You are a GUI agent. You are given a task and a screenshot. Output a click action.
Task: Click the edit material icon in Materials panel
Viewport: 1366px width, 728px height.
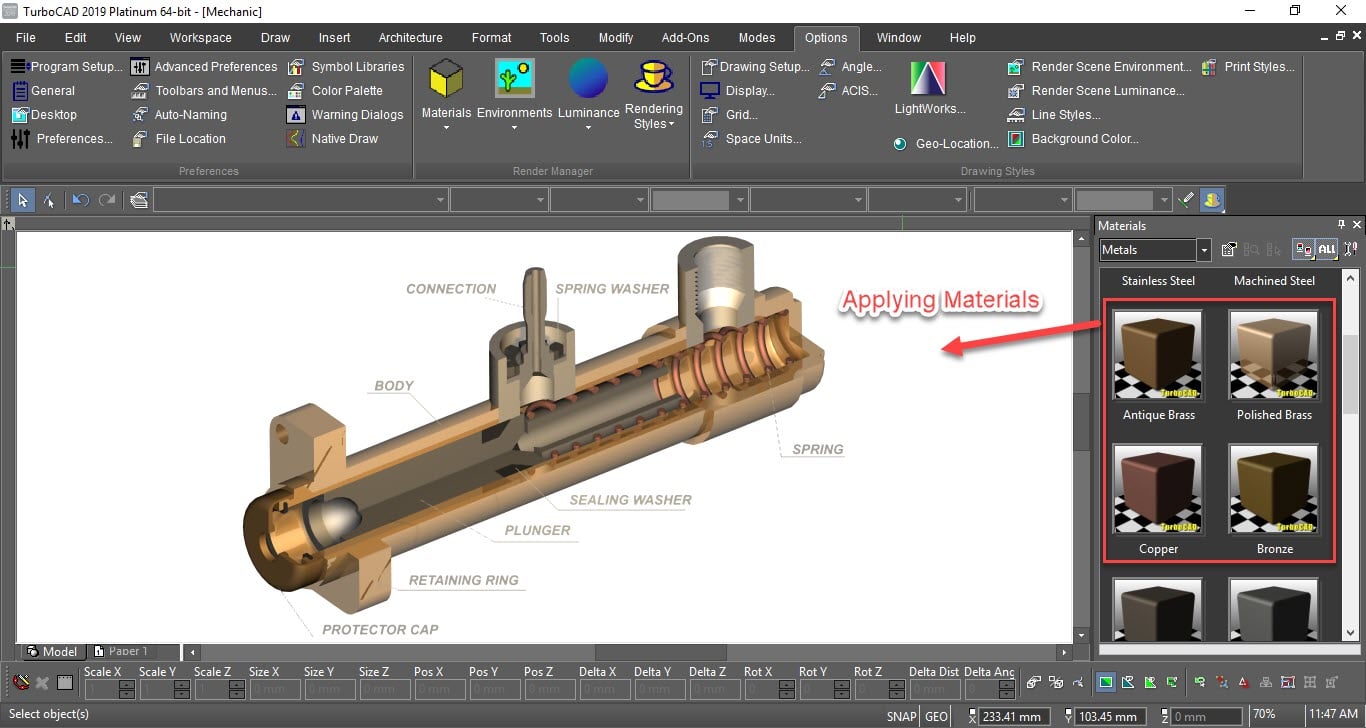(1230, 250)
